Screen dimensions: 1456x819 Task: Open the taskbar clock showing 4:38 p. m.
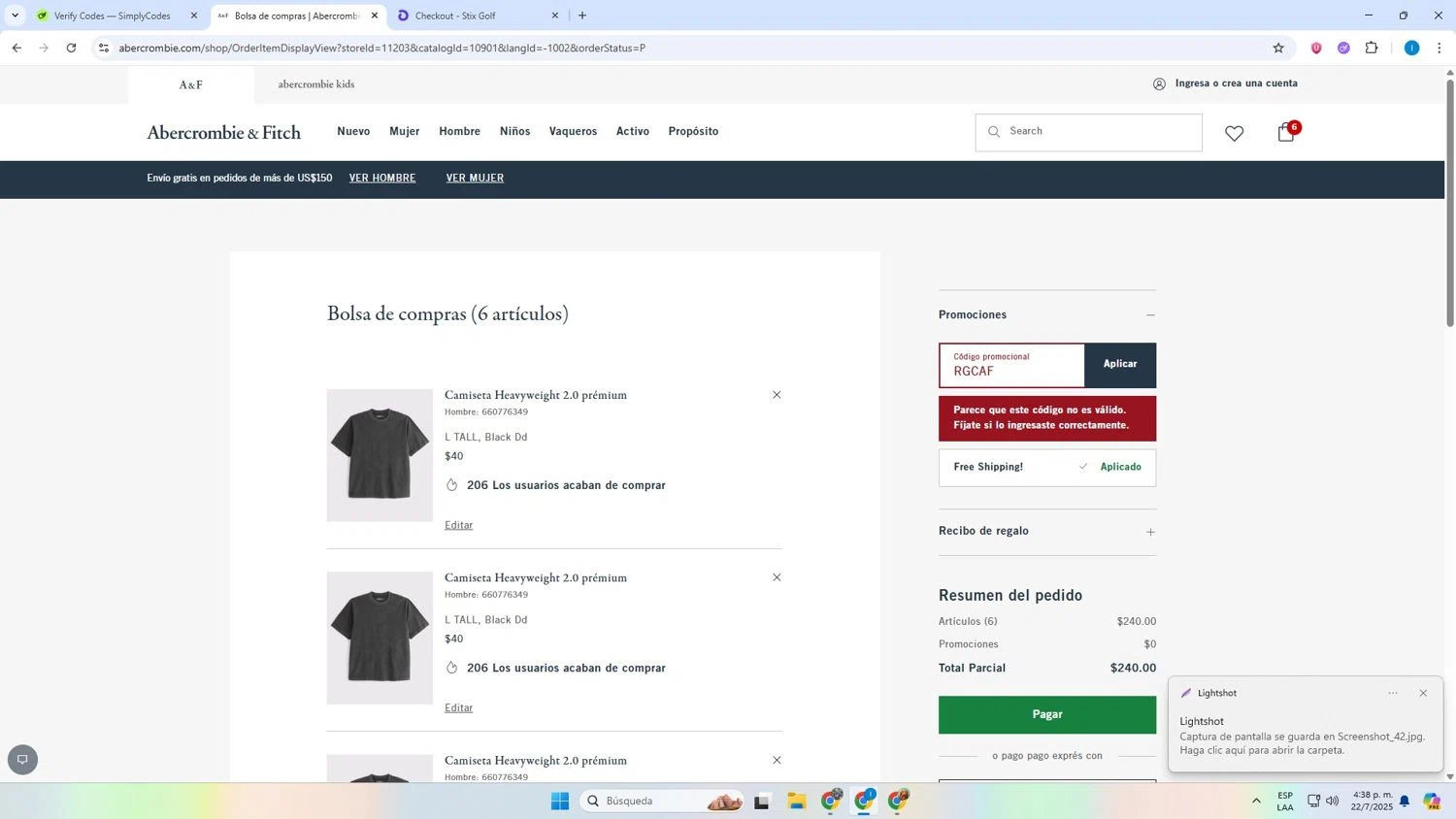coord(1372,801)
